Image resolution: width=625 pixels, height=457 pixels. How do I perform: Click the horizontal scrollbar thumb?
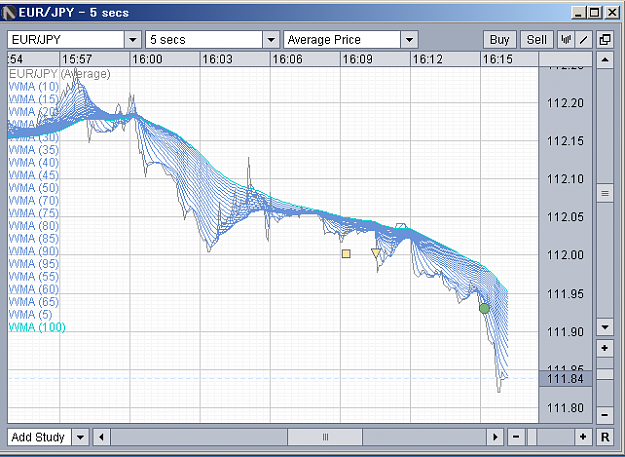325,437
